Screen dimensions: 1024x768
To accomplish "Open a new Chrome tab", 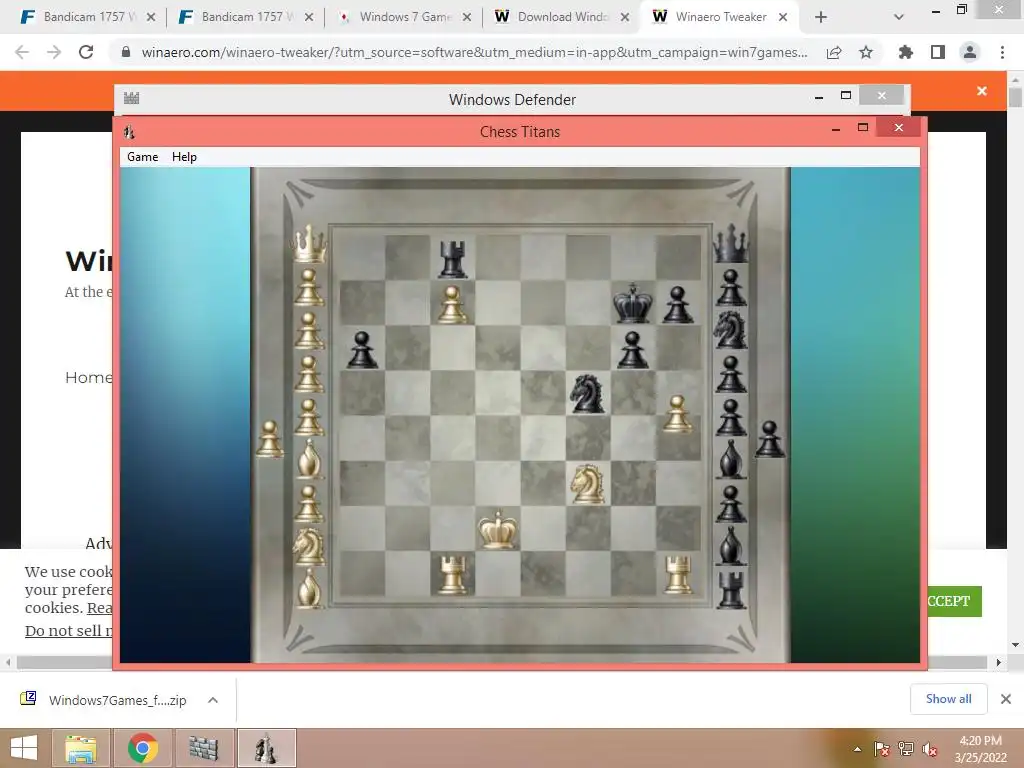I will (821, 17).
